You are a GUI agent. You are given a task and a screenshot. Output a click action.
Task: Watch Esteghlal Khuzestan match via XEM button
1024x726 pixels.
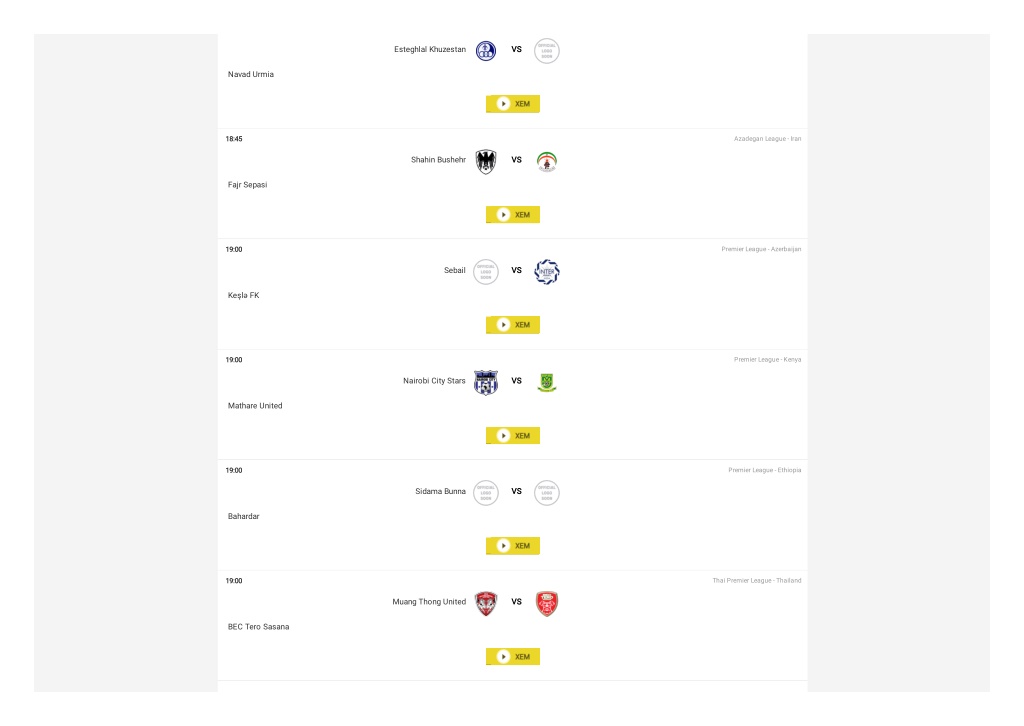point(513,104)
